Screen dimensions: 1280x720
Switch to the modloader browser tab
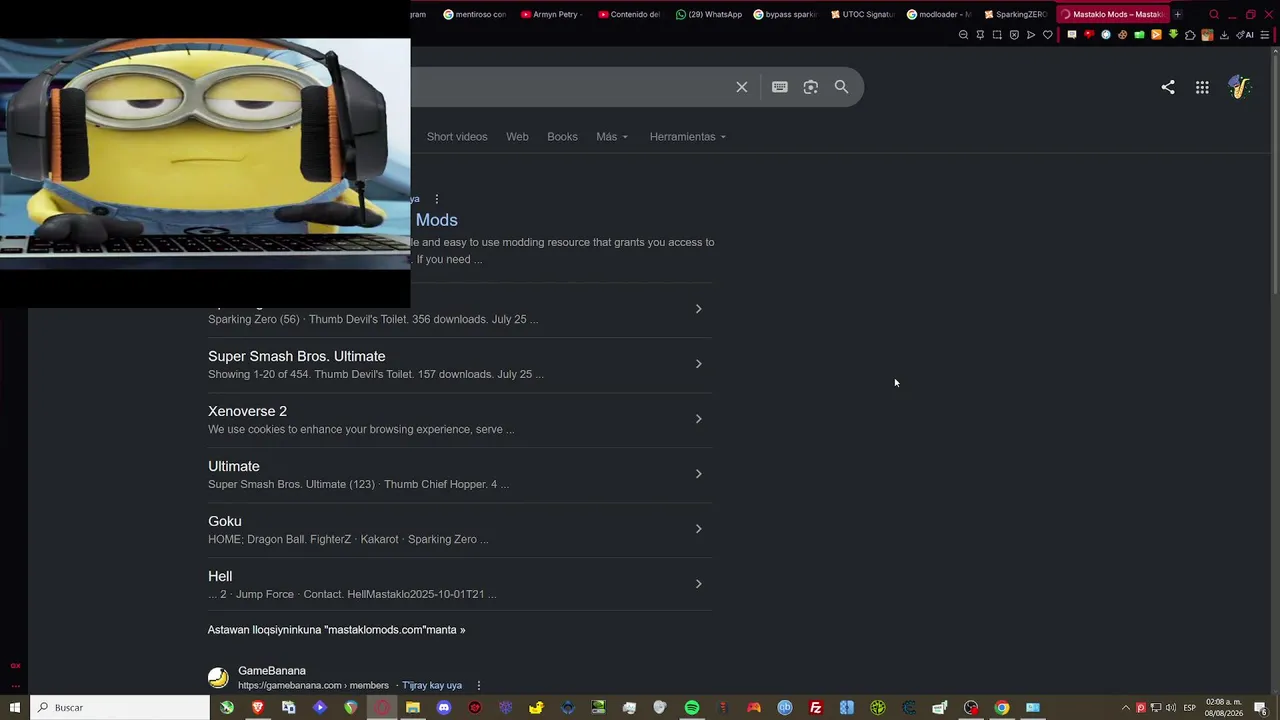click(940, 14)
